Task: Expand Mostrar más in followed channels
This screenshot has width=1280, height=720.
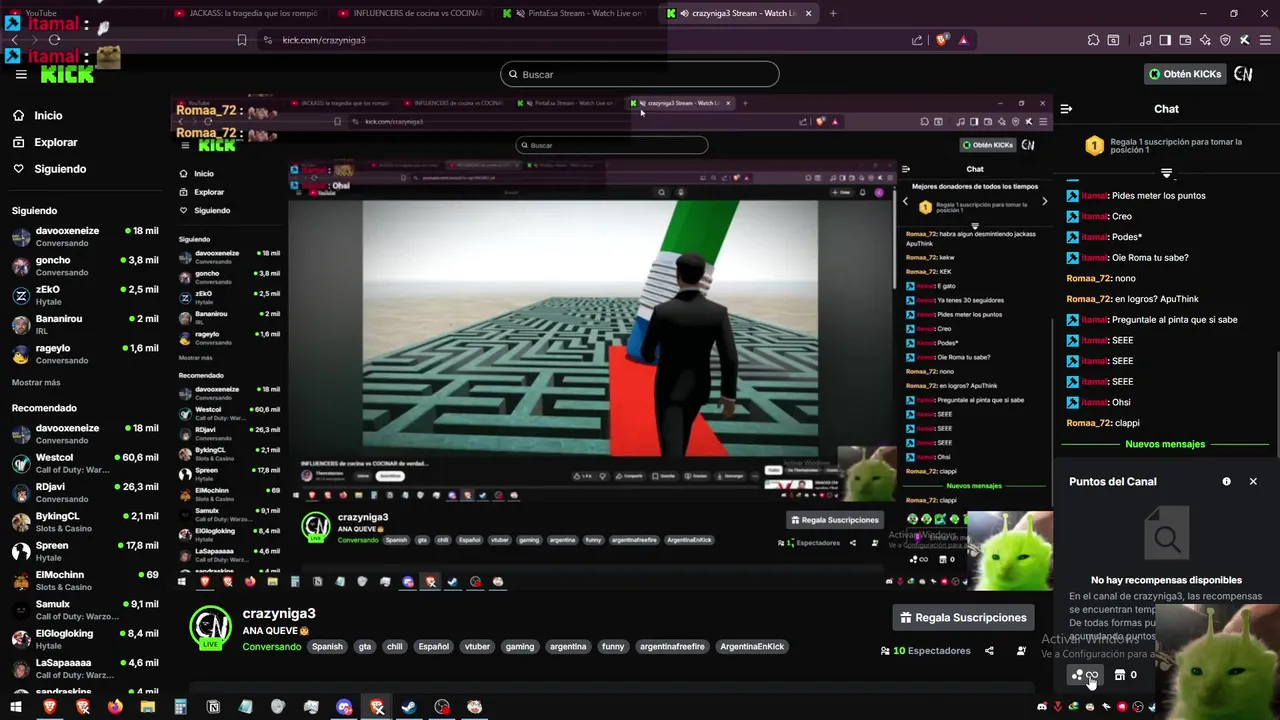Action: point(36,383)
